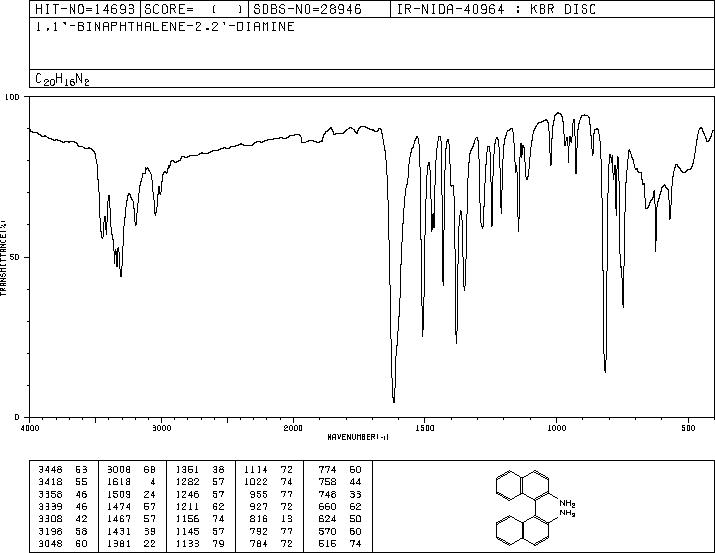
Task: Select peak table entry 1361
Action: pos(200,470)
